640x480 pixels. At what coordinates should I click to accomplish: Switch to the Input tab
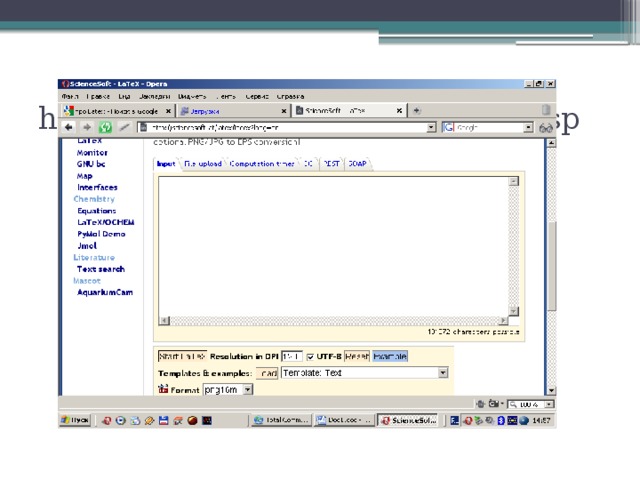pos(166,164)
